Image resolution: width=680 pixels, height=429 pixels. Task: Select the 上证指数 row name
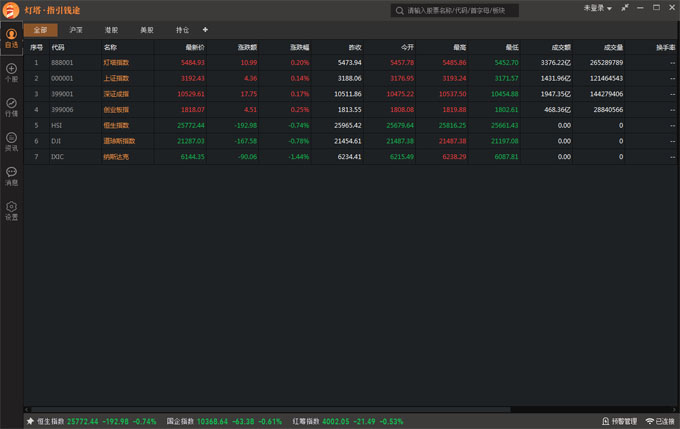pyautogui.click(x=116, y=79)
